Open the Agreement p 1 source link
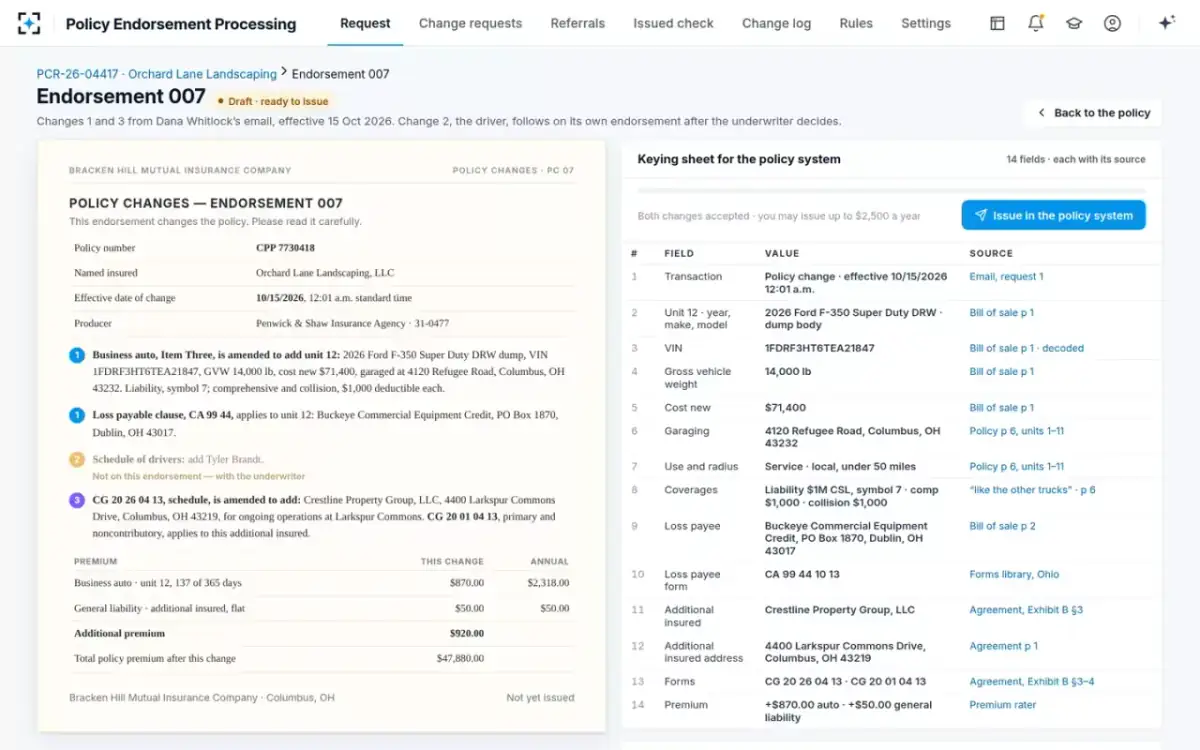Screen dimensions: 1200x750 pyautogui.click(x=1003, y=646)
